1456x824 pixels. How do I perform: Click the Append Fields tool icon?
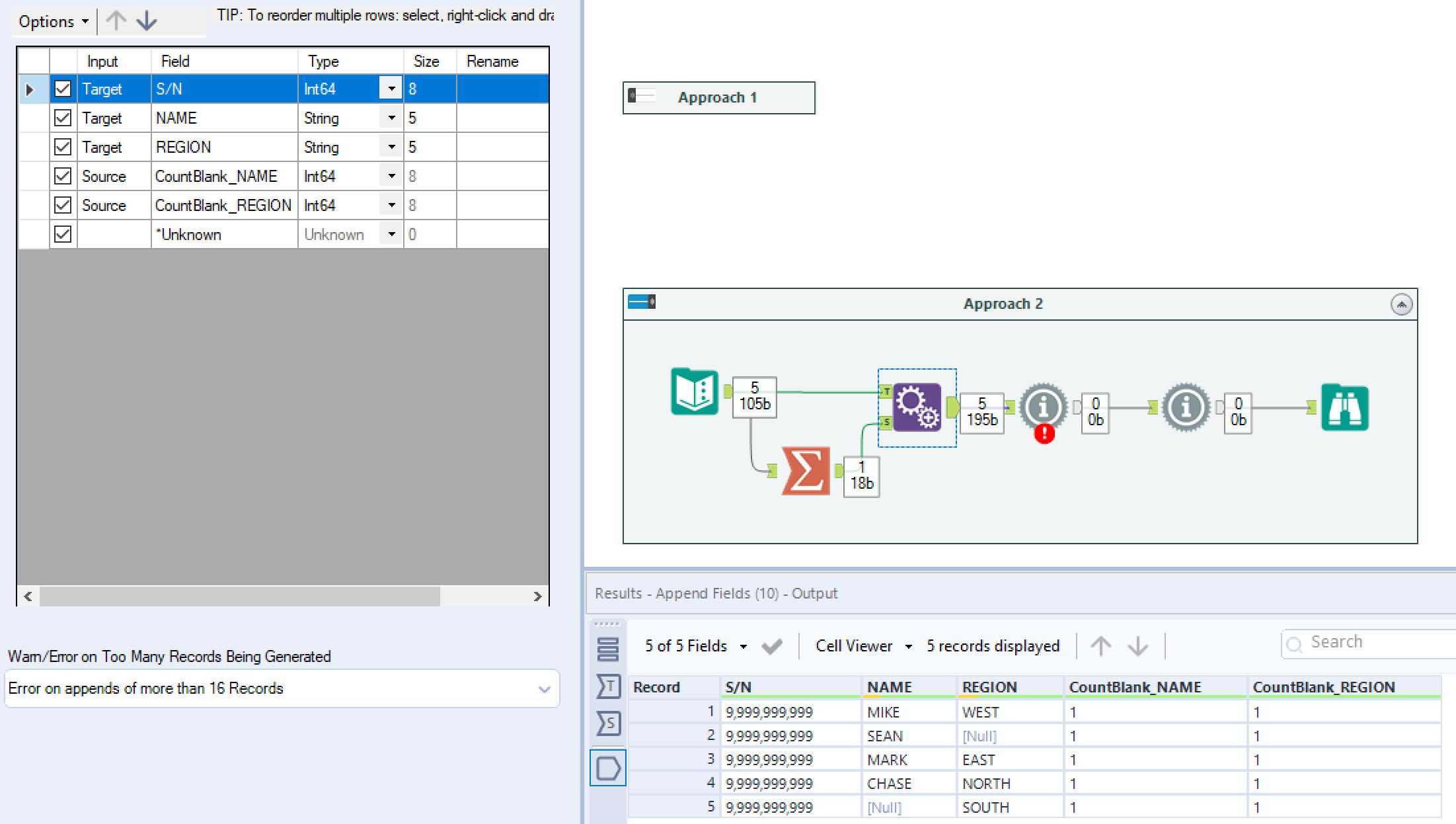(x=915, y=405)
